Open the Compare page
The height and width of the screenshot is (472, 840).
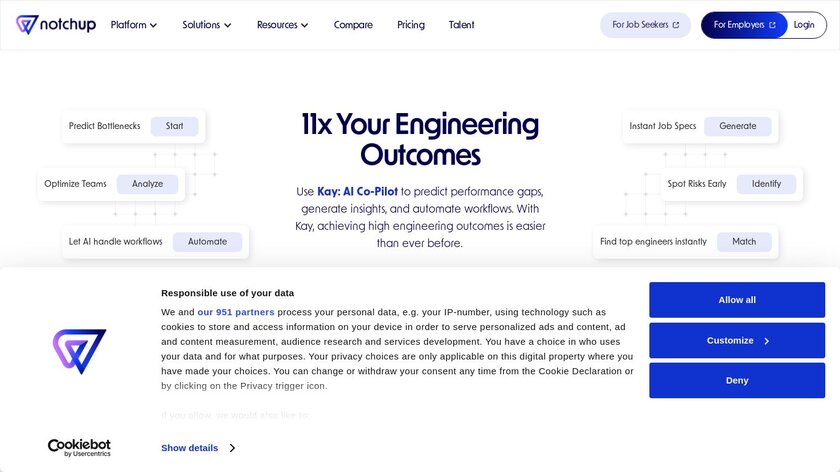[353, 25]
